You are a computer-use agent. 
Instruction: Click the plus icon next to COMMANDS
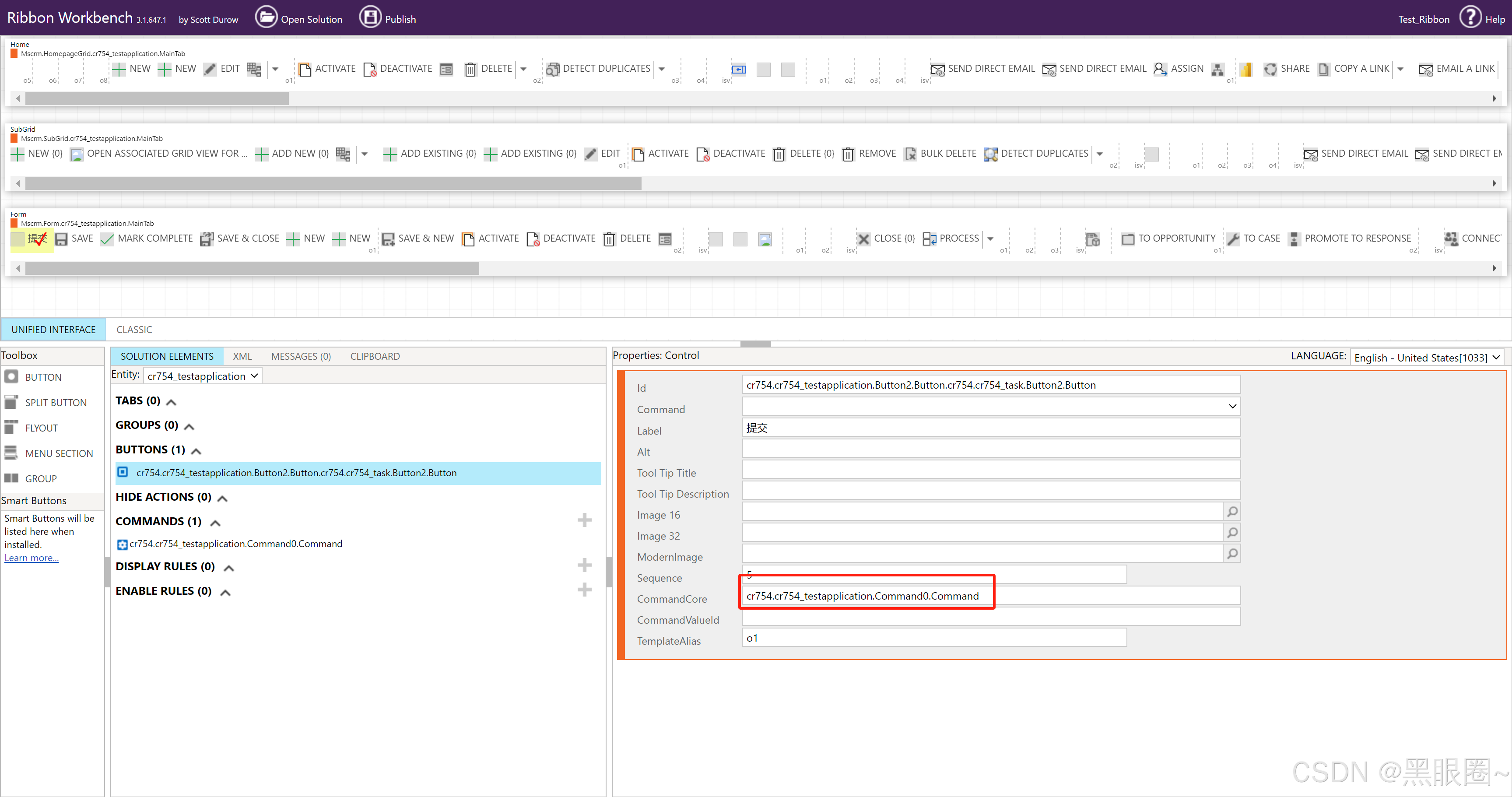tap(585, 520)
